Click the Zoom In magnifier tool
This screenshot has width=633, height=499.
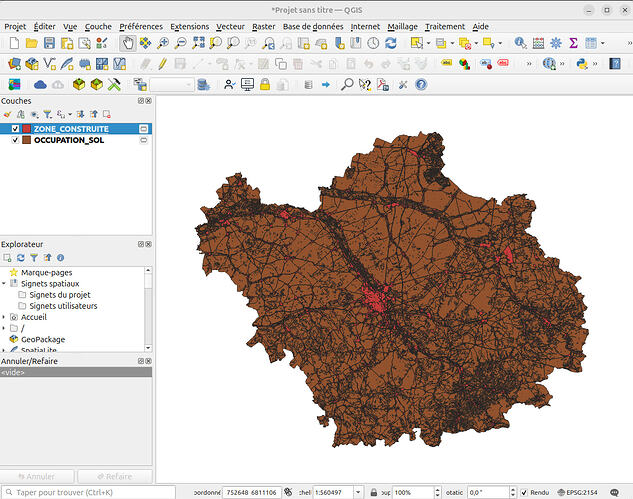[x=163, y=43]
